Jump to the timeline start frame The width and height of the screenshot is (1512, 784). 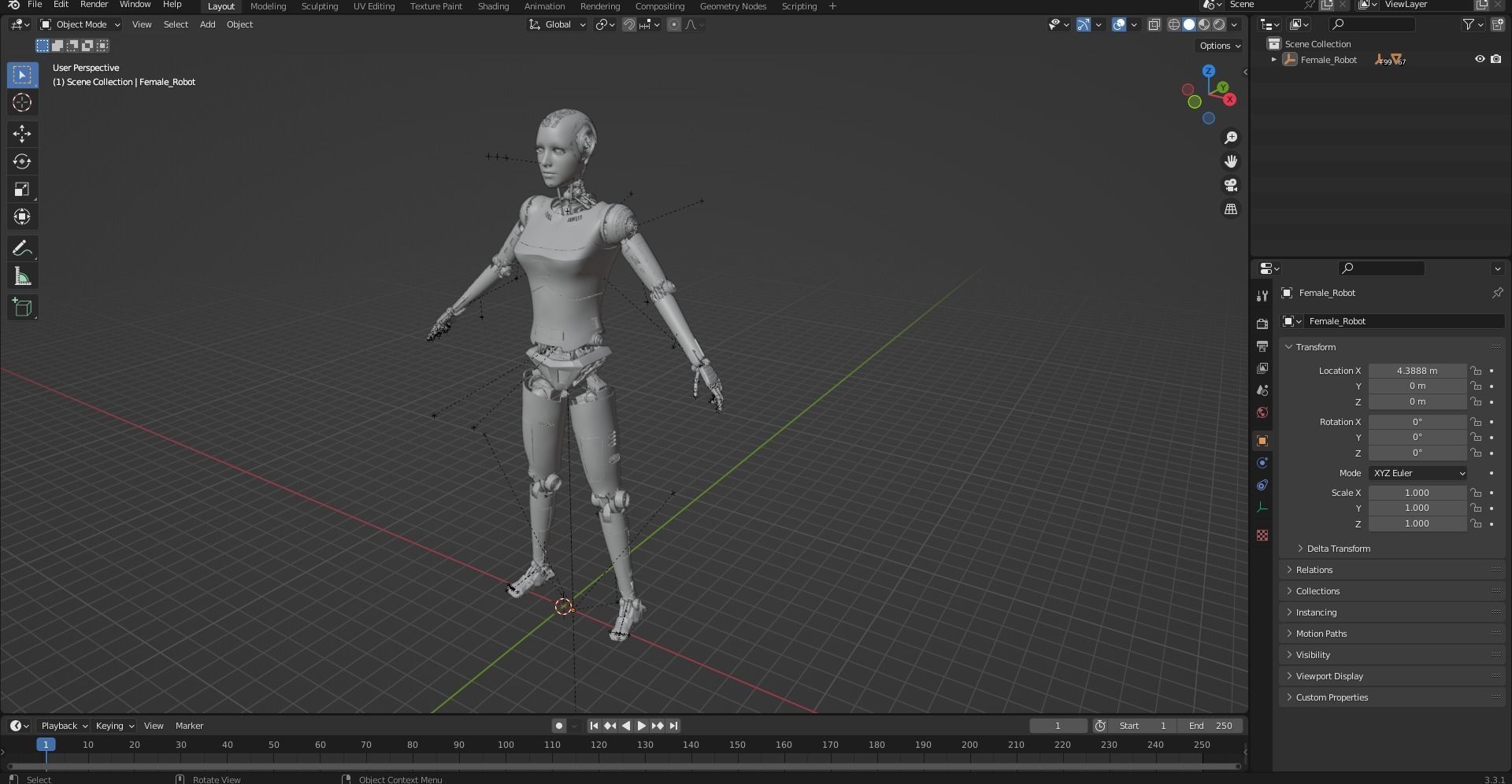click(594, 726)
